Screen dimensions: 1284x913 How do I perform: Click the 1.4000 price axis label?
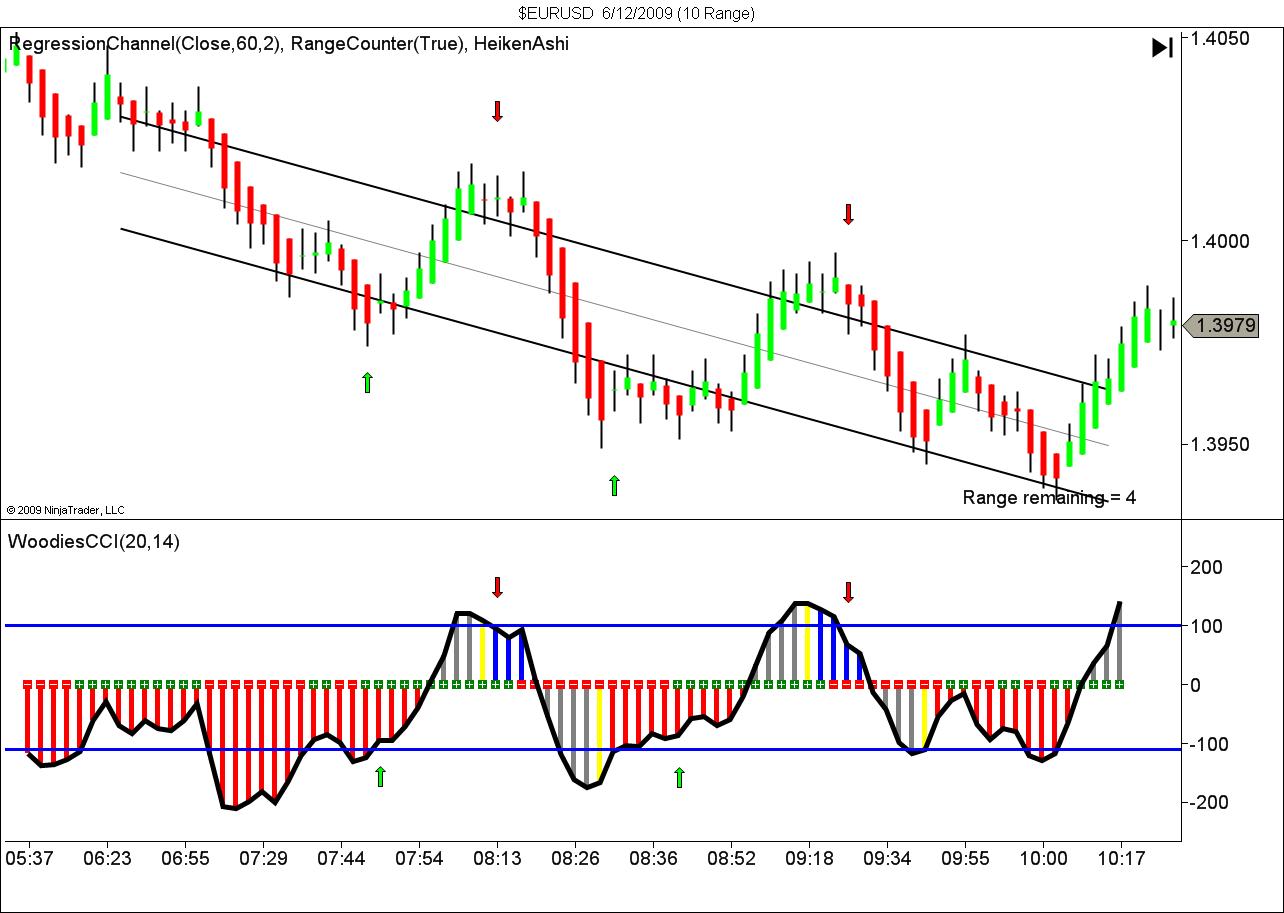tap(1219, 241)
